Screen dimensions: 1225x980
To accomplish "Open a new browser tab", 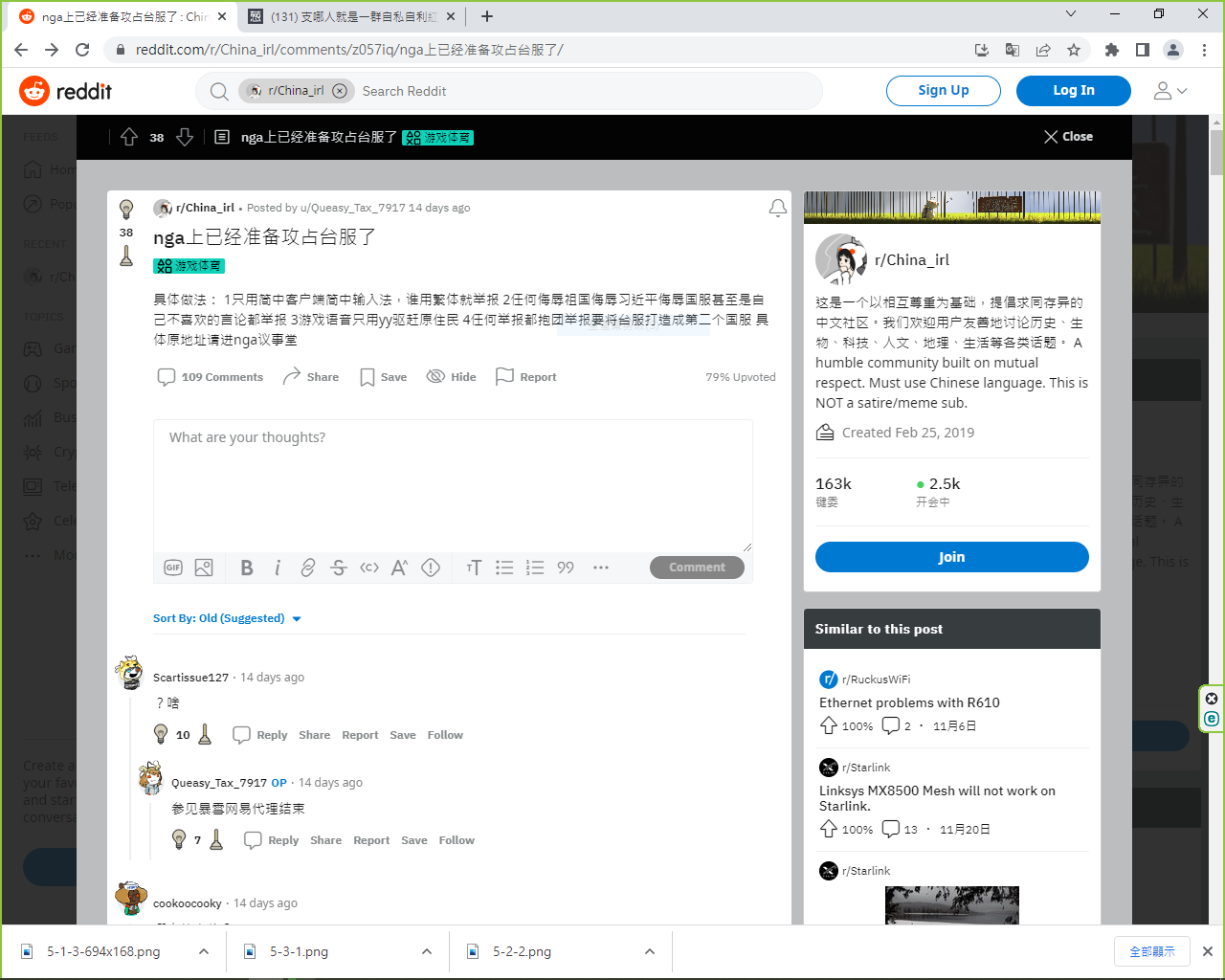I will 487,16.
